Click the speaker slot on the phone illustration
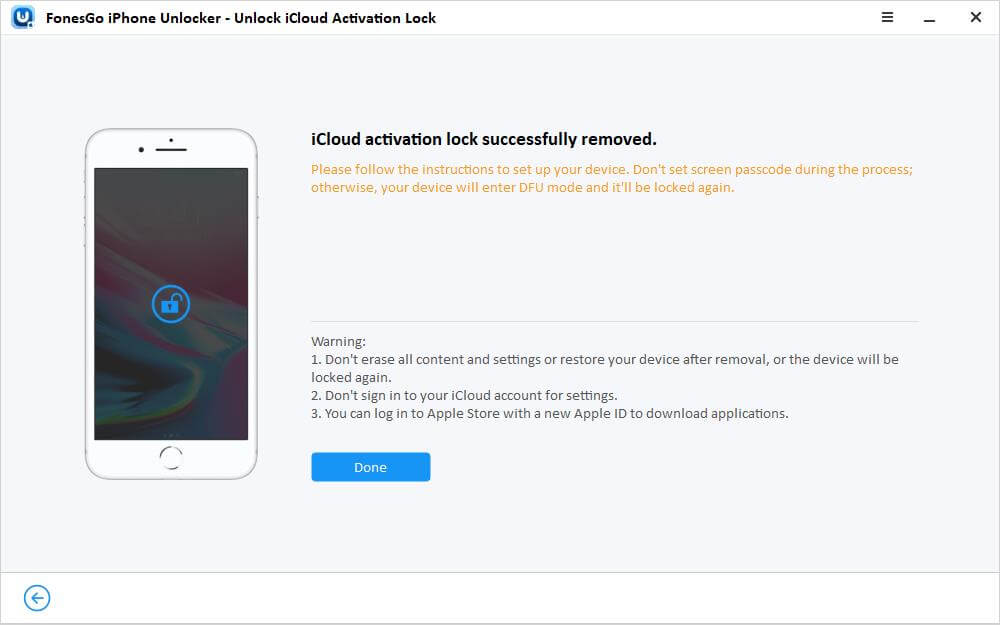The image size is (1000, 625). coord(170,148)
